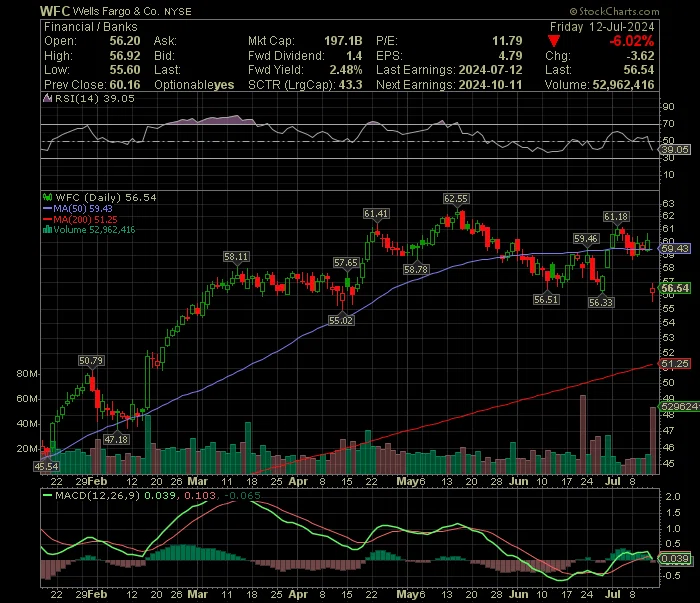Viewport: 700px width, 603px height.
Task: Click the 55.02 price low label
Action: [x=341, y=320]
